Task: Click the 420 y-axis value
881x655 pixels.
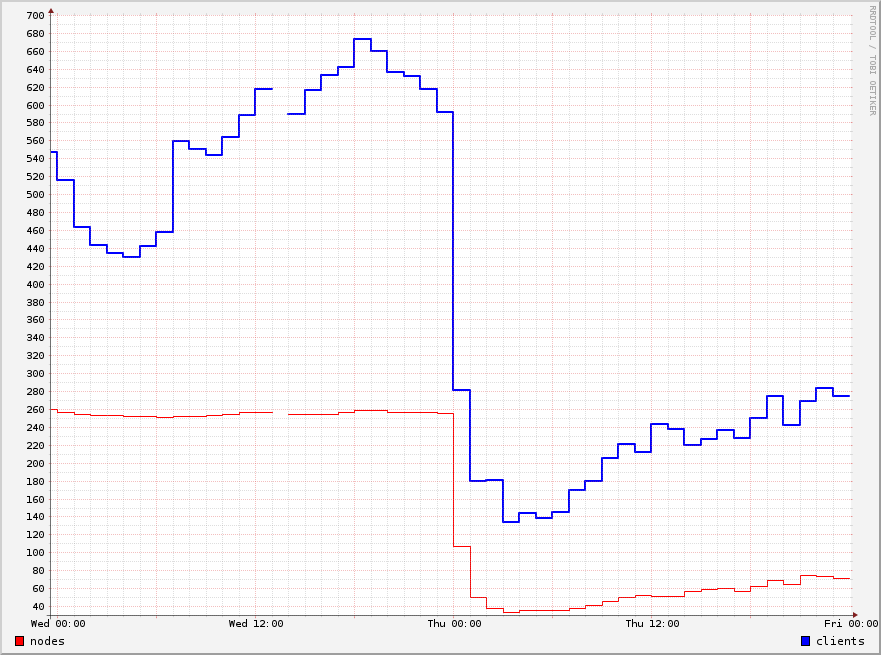Action: tap(35, 266)
